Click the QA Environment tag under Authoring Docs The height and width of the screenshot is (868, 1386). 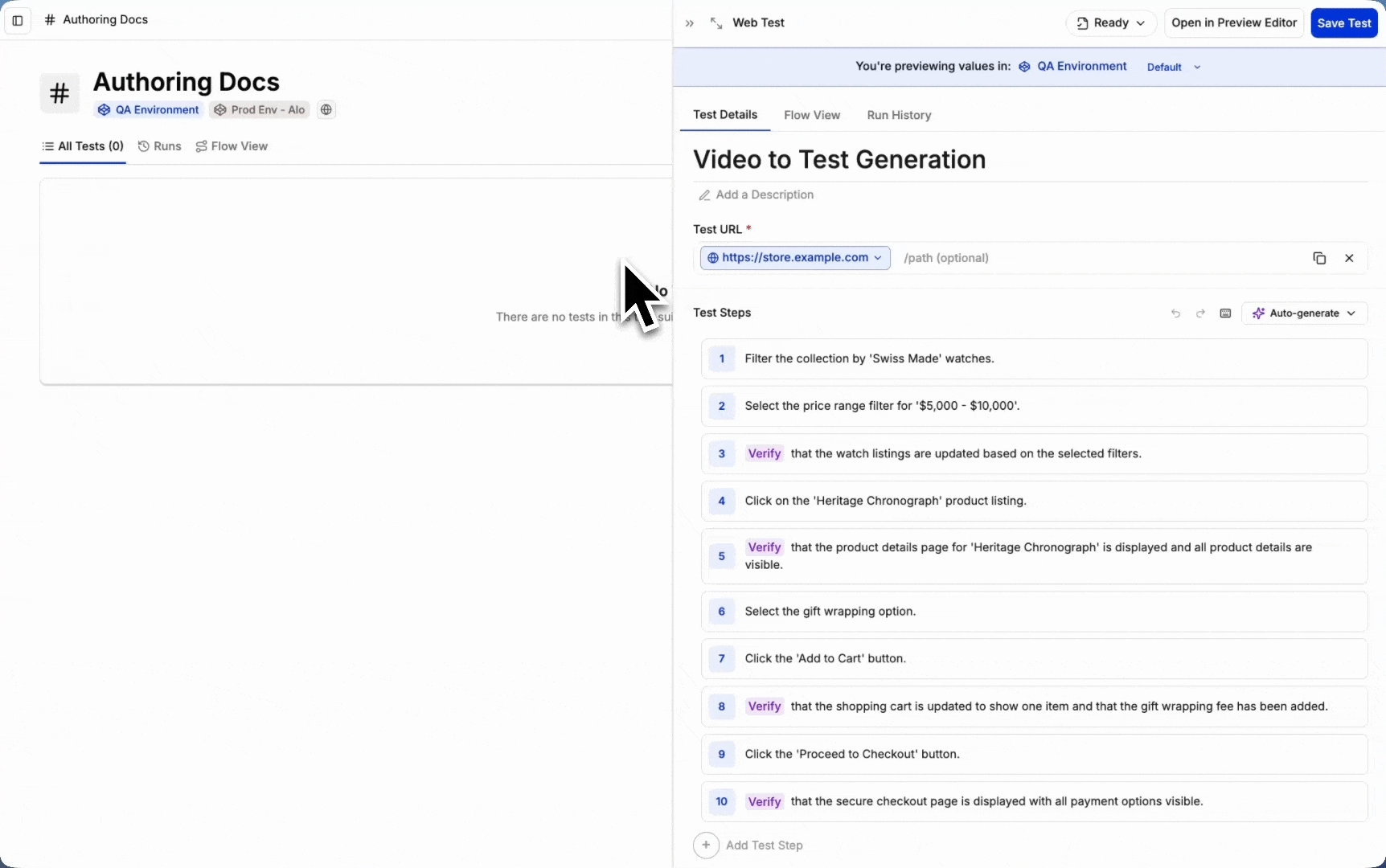(x=149, y=110)
